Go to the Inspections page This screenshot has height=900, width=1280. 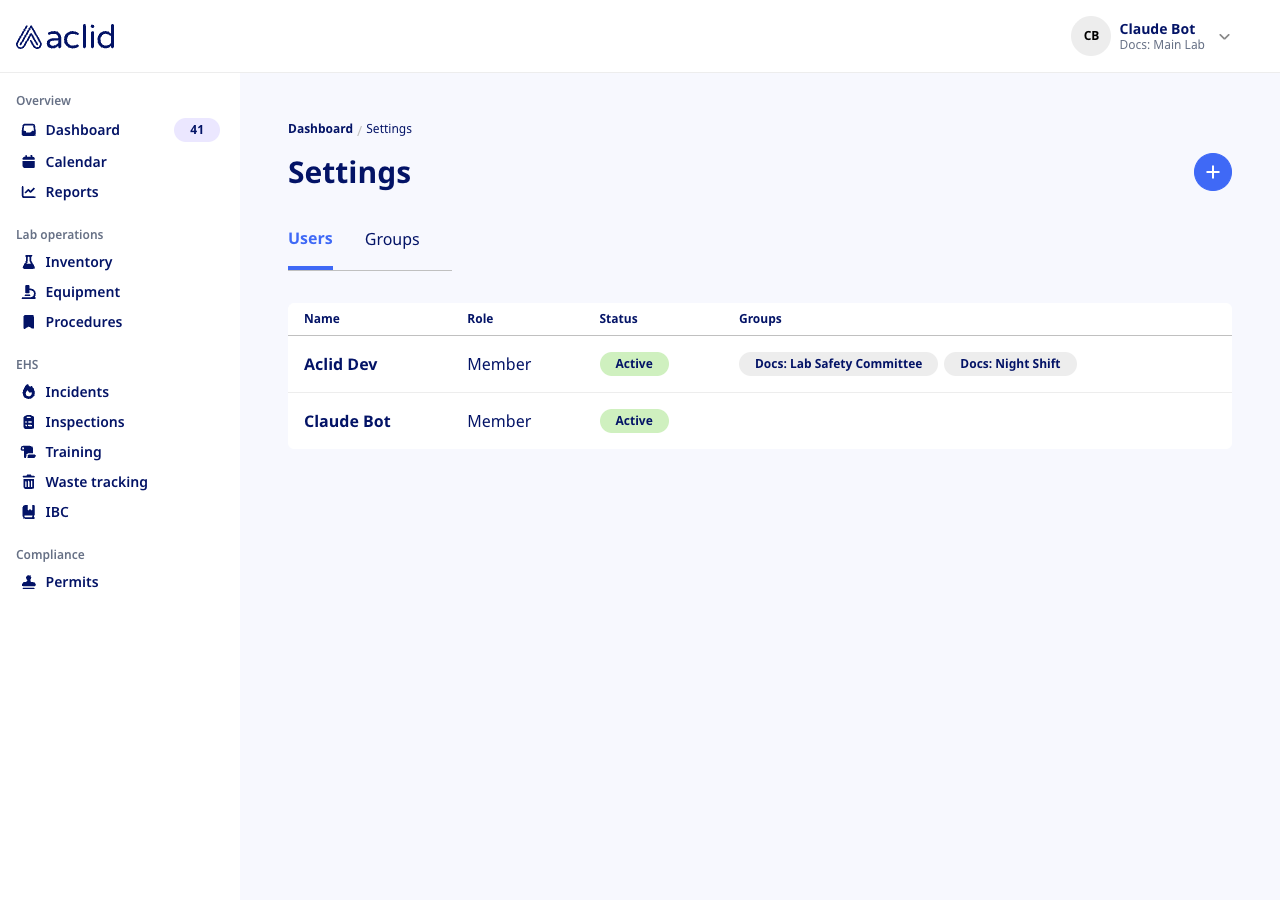[85, 422]
